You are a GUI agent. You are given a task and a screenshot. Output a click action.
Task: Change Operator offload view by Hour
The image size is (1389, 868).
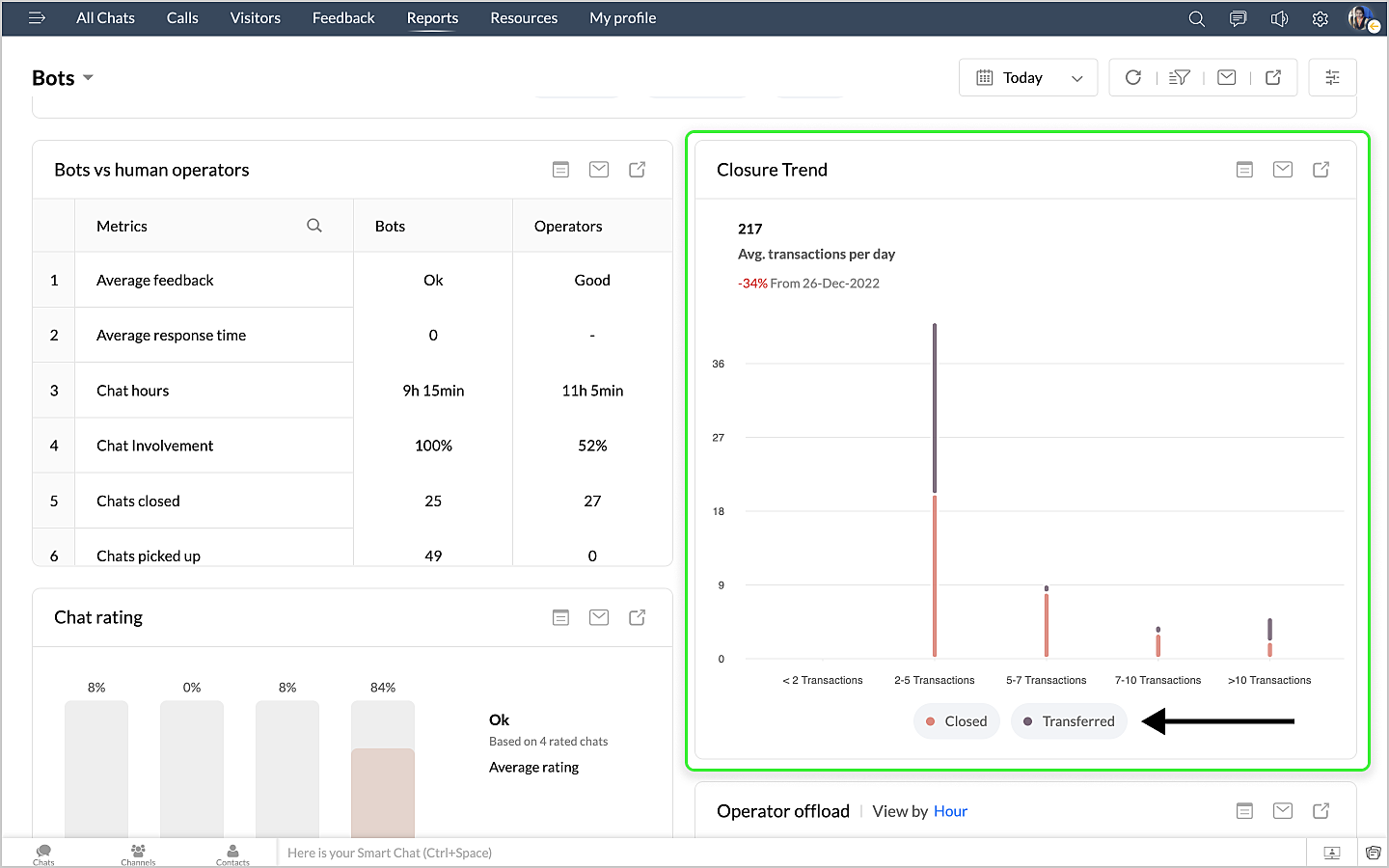tap(950, 811)
